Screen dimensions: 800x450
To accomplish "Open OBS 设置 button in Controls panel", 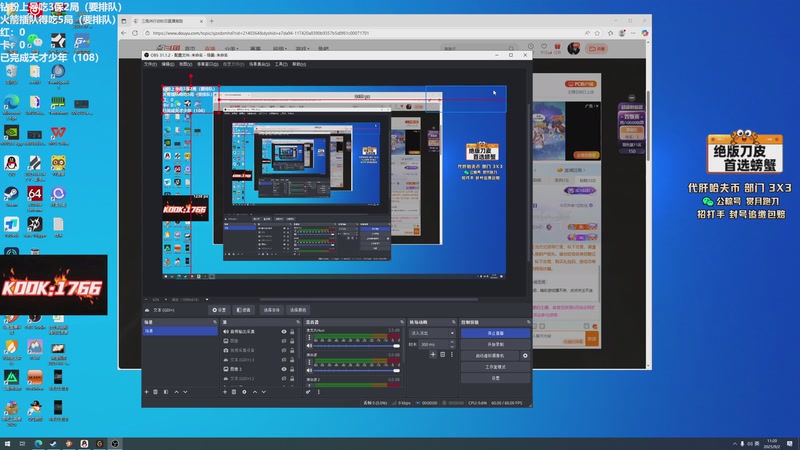I will pos(495,378).
